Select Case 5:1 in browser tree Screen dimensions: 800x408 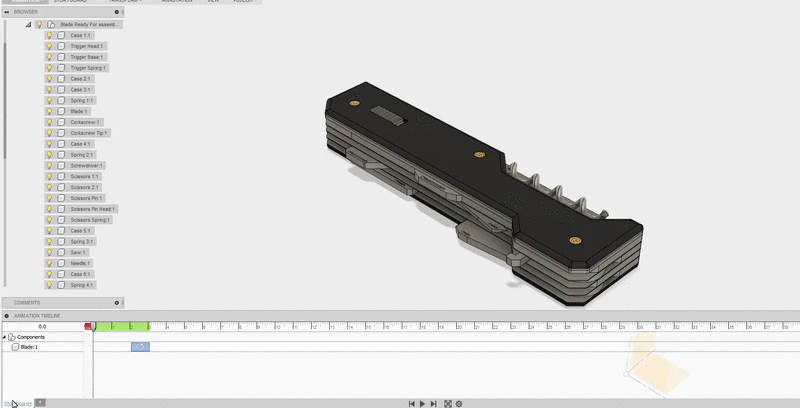(x=80, y=231)
